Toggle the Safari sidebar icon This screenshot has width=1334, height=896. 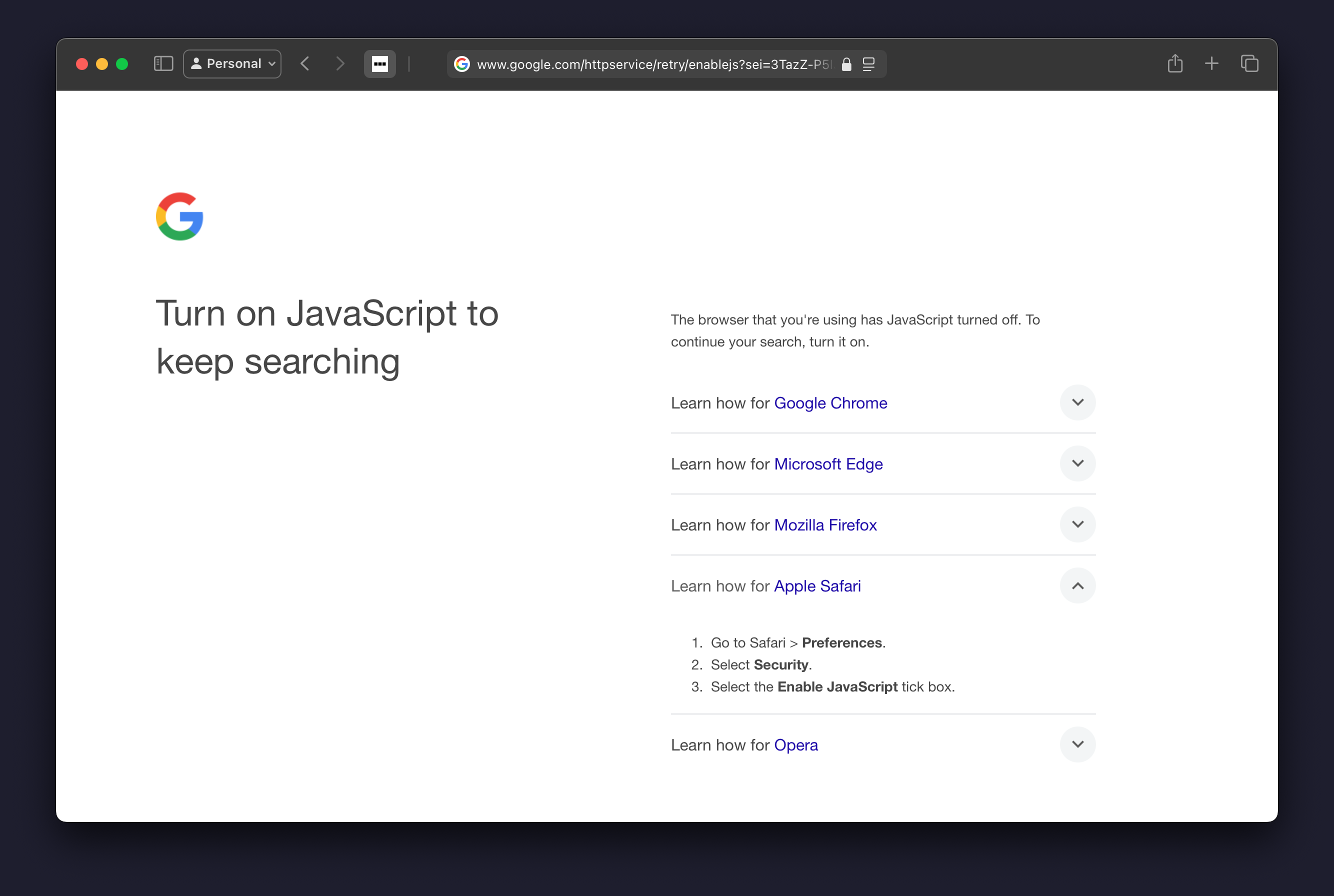point(163,63)
